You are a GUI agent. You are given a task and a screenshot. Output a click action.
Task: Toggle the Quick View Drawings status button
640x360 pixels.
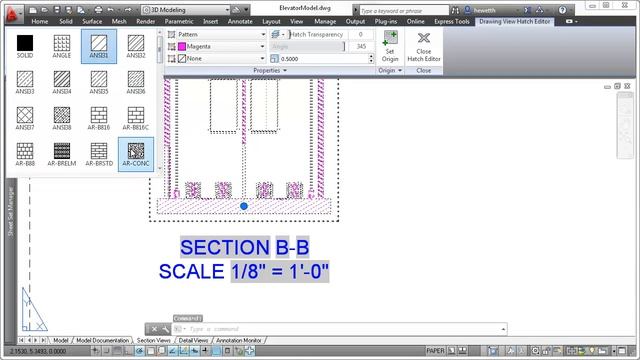coord(462,351)
